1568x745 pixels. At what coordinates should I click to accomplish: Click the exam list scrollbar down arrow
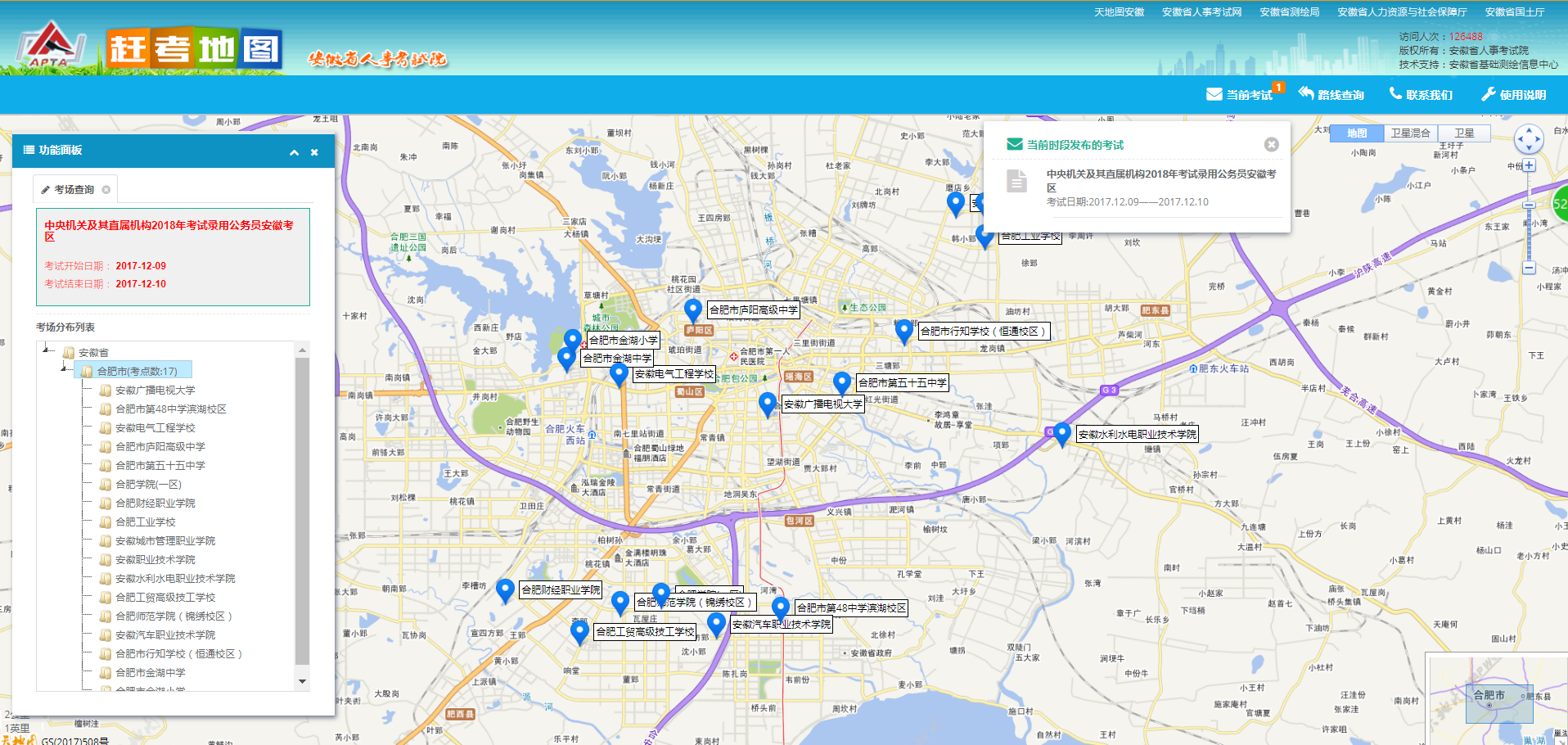click(x=303, y=681)
